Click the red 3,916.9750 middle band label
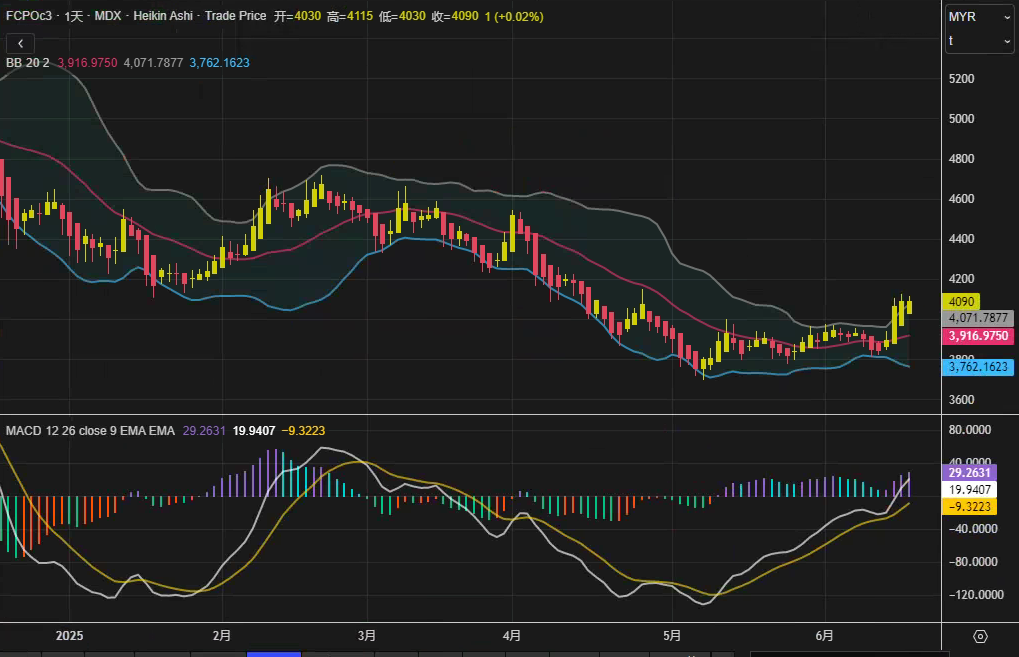 point(978,336)
